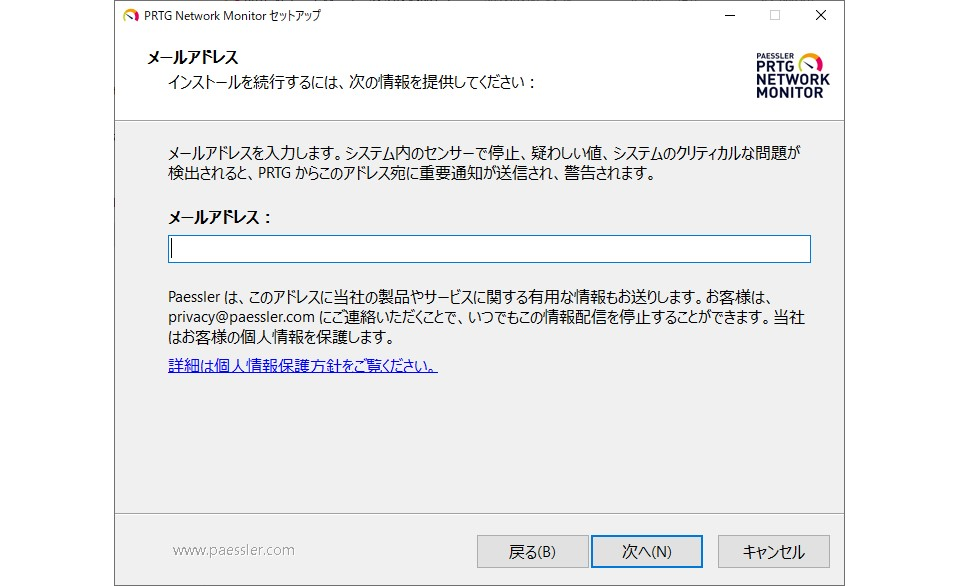Click the メールアドレス heading at top
This screenshot has height=586, width=960.
192,58
